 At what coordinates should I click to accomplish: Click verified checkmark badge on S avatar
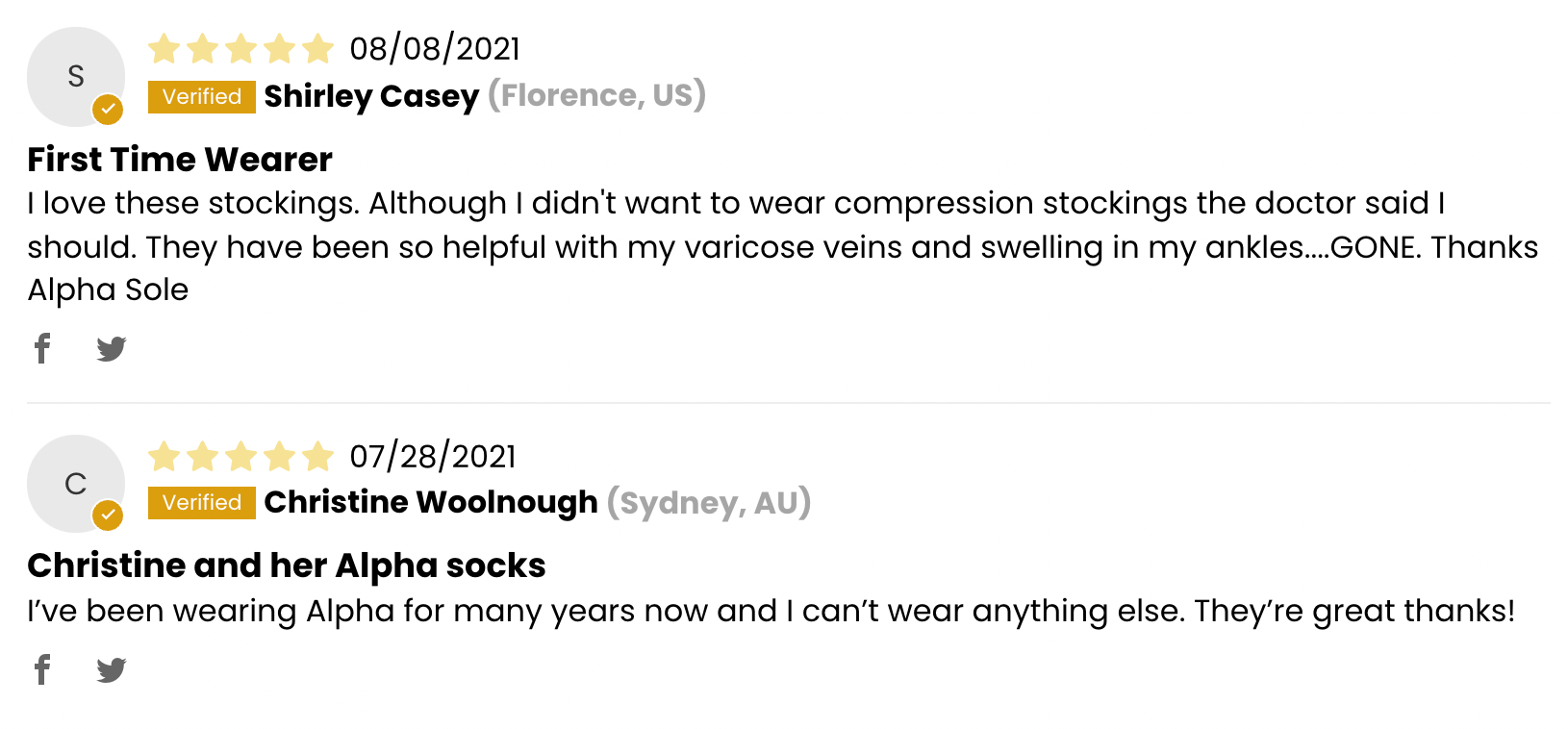pos(108,110)
